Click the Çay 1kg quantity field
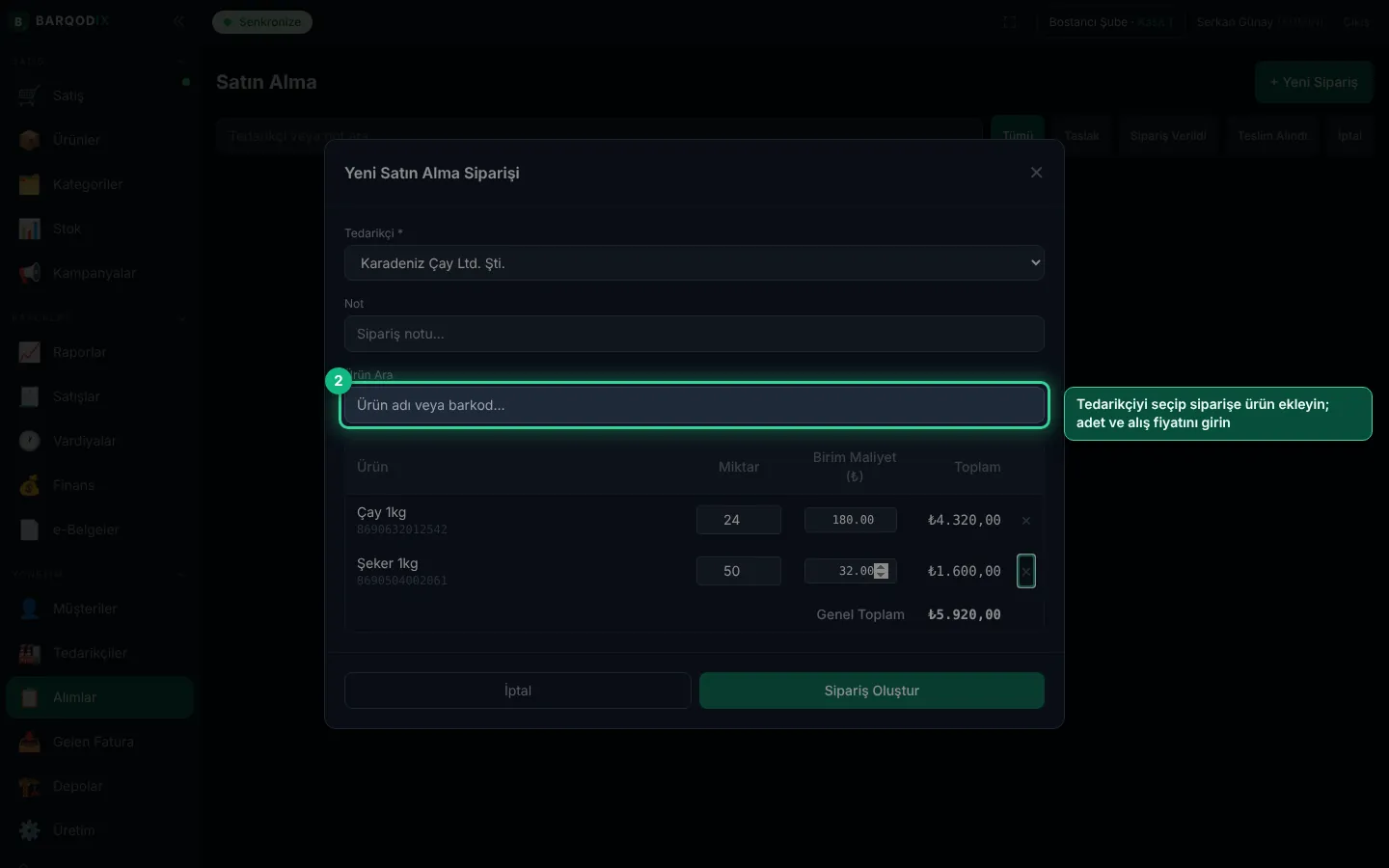 [739, 520]
